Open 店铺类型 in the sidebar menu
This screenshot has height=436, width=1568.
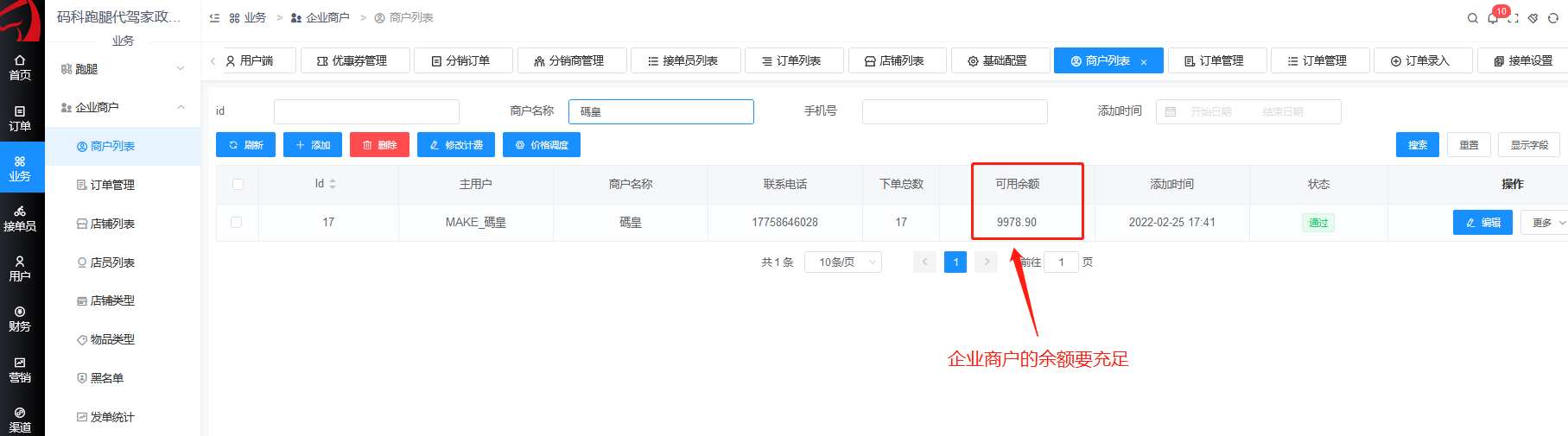tap(123, 300)
